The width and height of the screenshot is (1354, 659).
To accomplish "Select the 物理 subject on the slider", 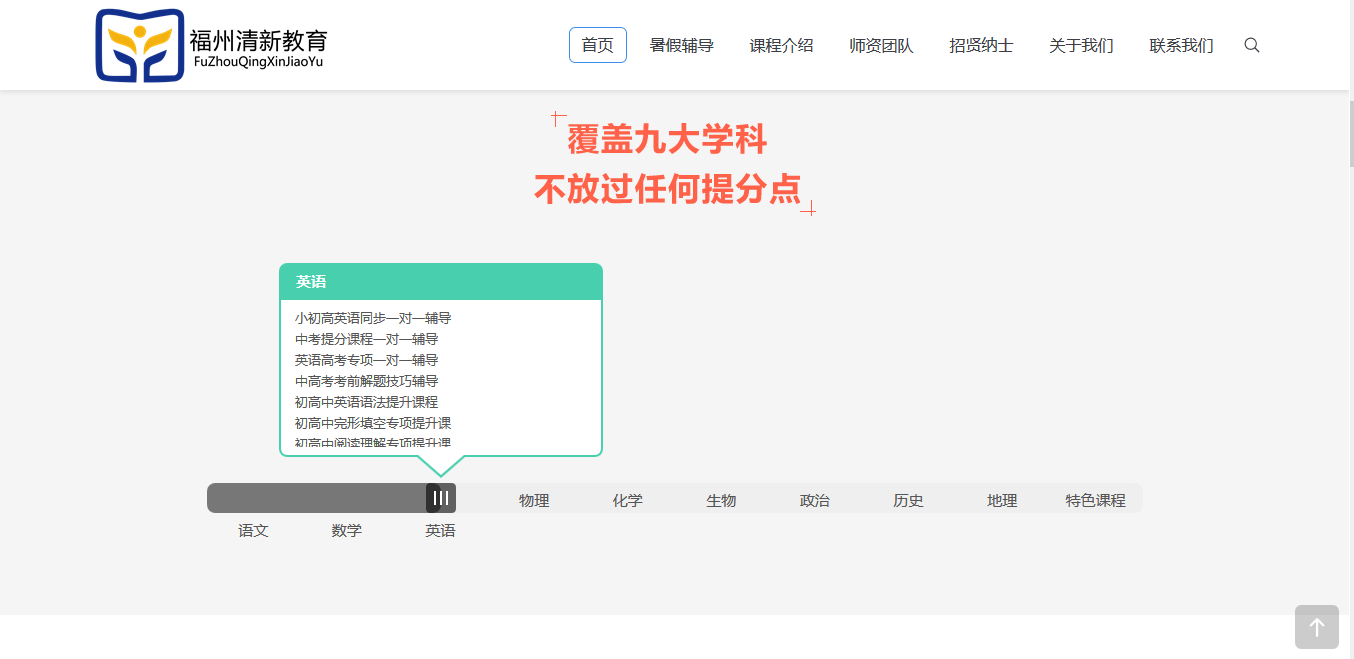I will click(534, 500).
